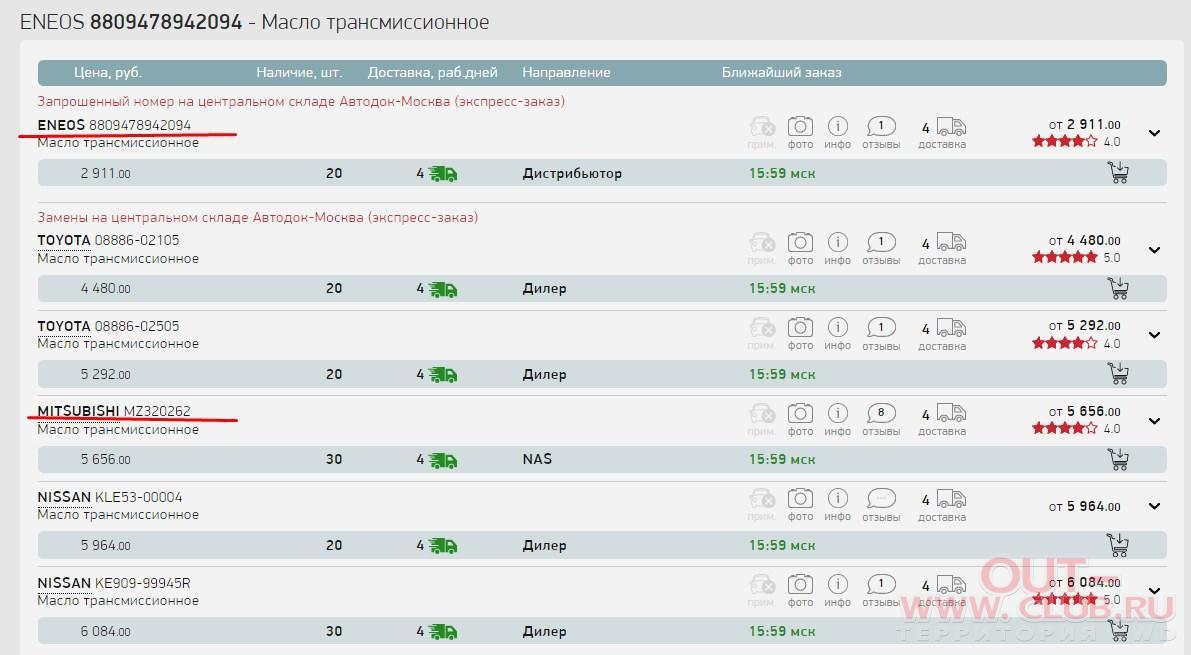The height and width of the screenshot is (655, 1191).
Task: Sort by 'Цена, руб.' column header
Action: 108,73
